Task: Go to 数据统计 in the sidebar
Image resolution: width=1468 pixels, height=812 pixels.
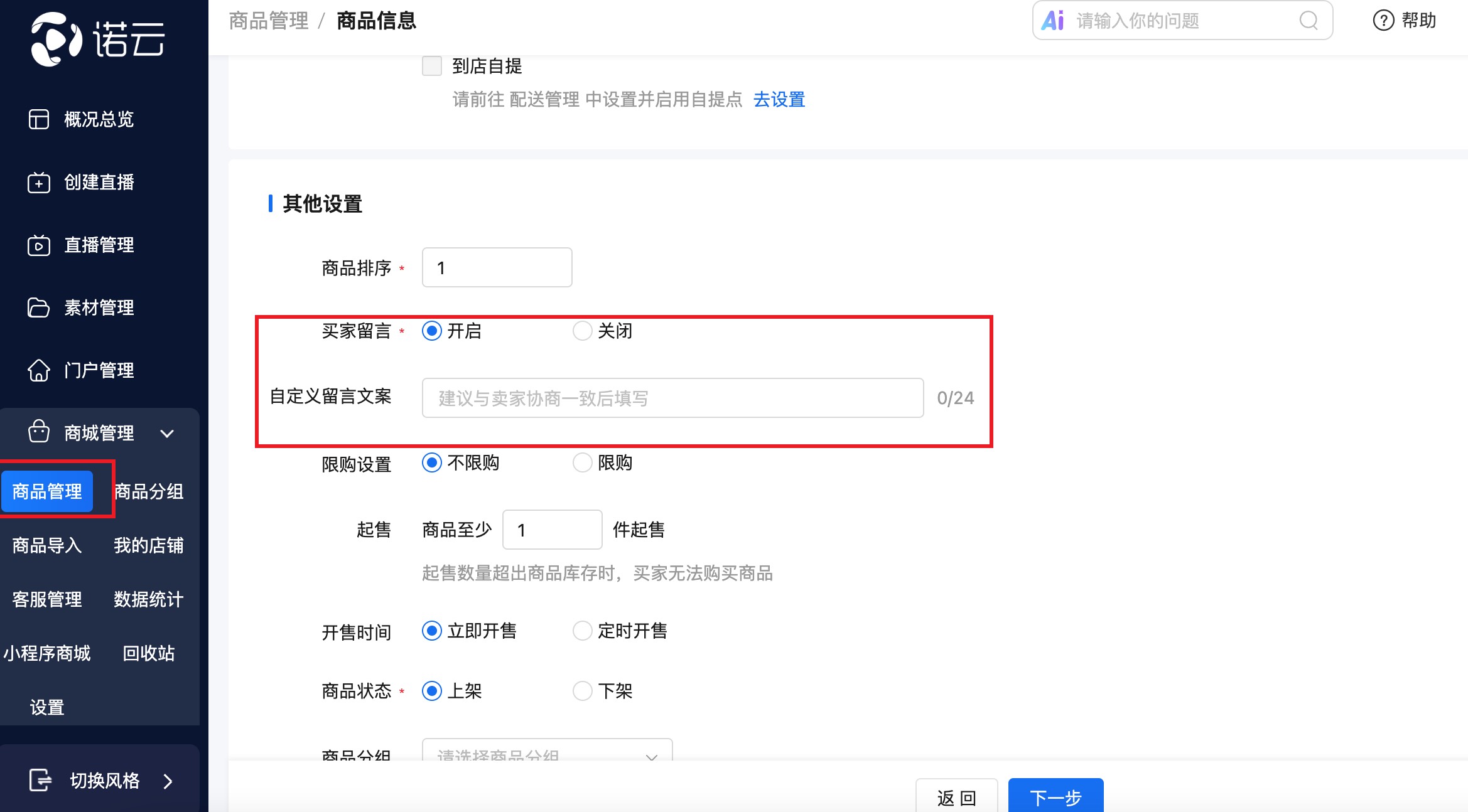Action: [149, 599]
